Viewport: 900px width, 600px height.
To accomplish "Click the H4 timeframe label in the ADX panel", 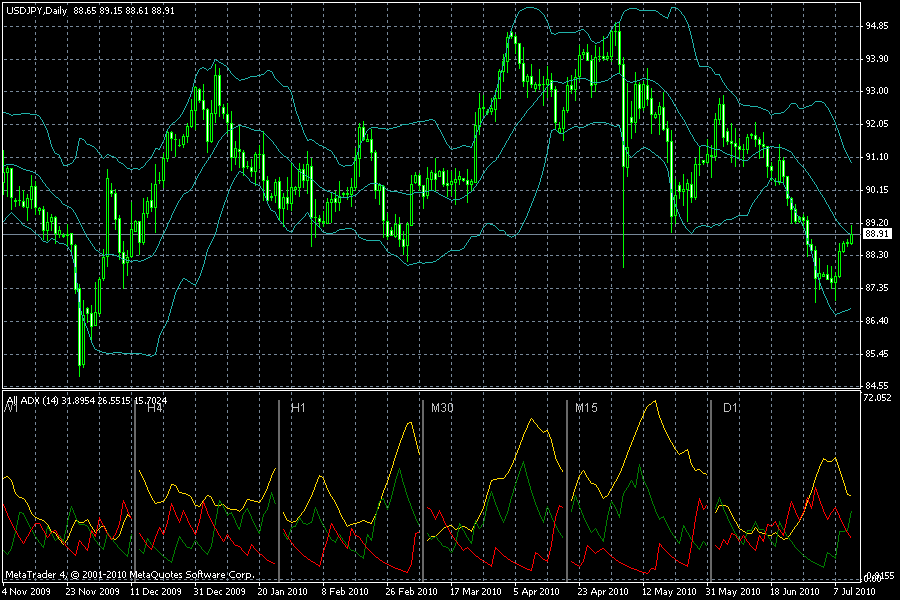I will pyautogui.click(x=155, y=408).
